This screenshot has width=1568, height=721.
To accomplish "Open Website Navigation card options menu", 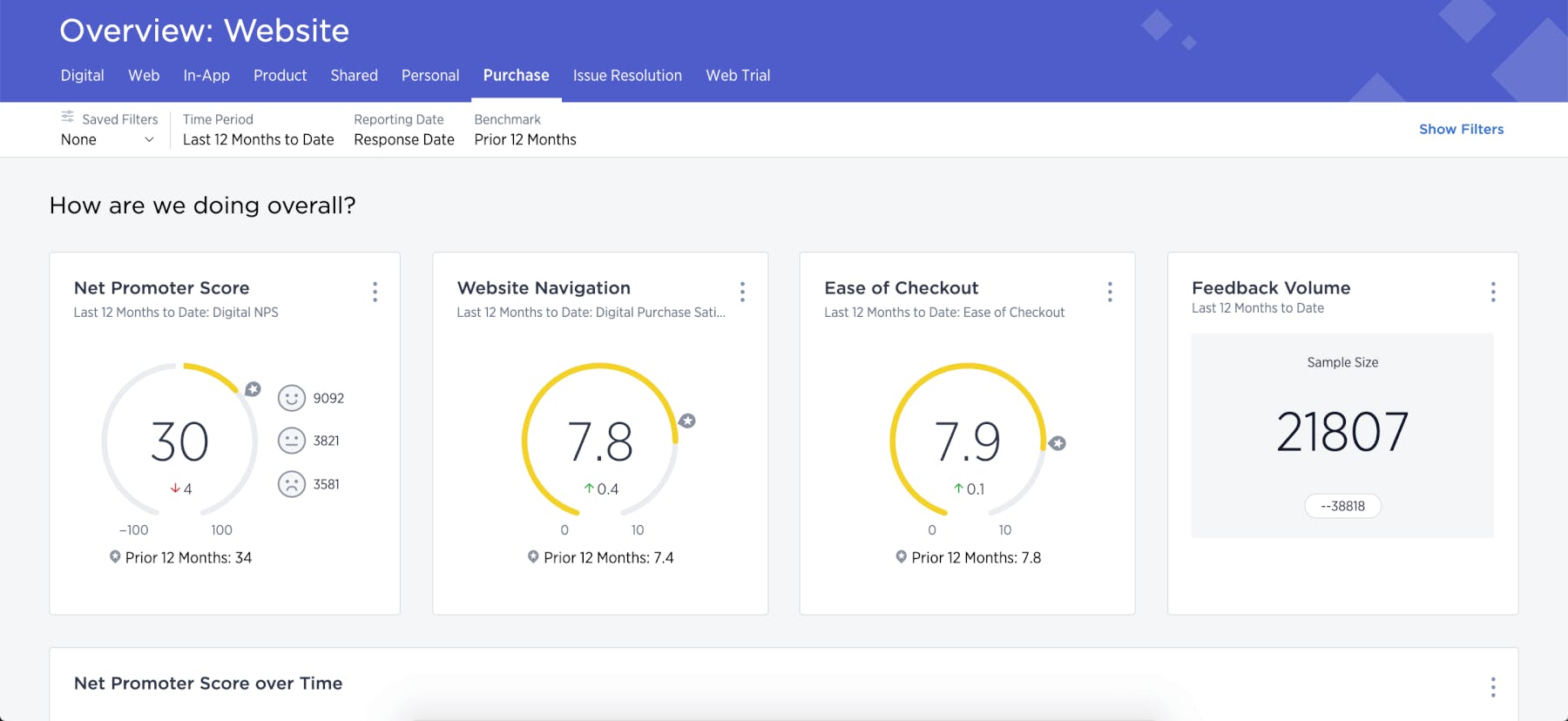I will tap(742, 292).
